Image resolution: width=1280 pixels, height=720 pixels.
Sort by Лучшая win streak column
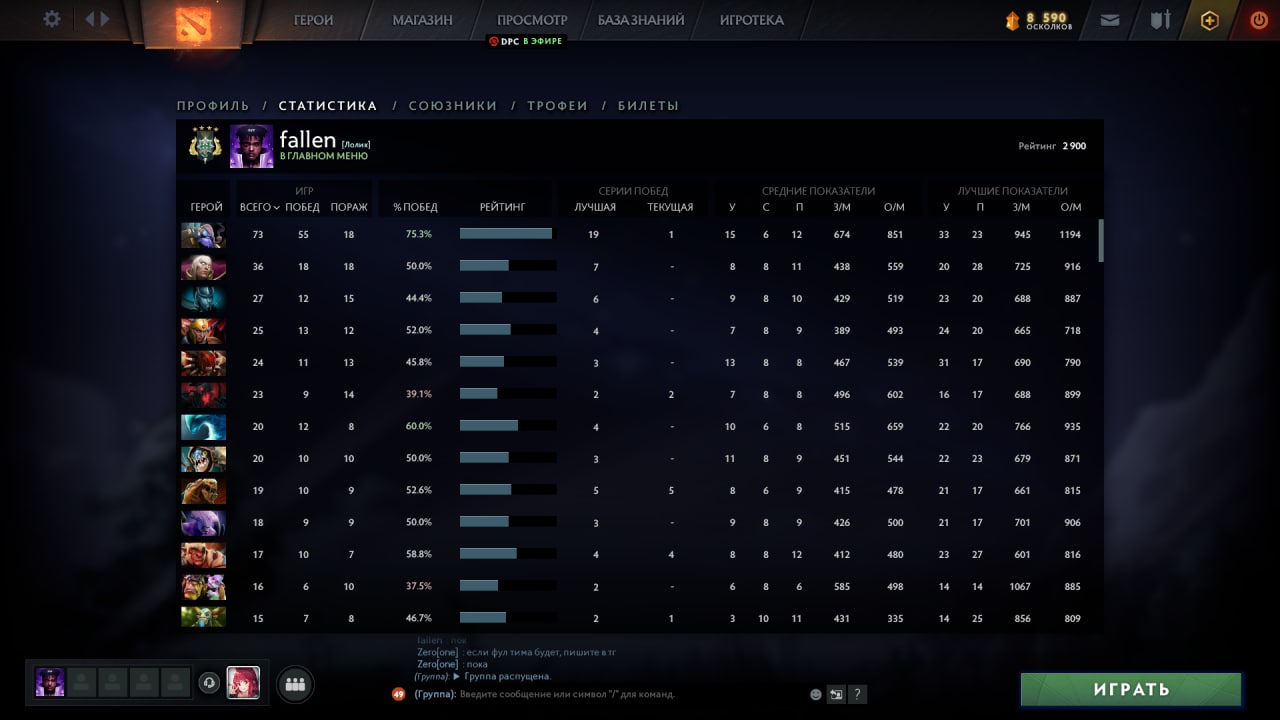tap(595, 207)
